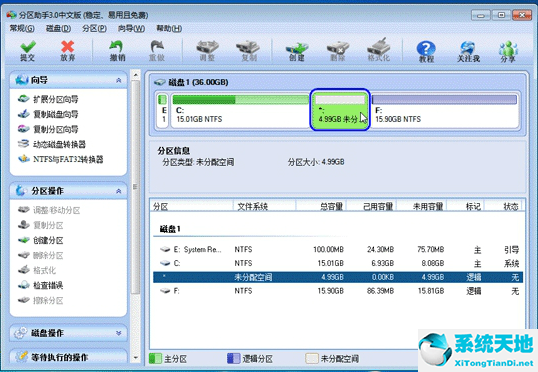This screenshot has height=372, width=538.
Task: Open the 教程 (tutorial) help icon
Action: tap(426, 51)
